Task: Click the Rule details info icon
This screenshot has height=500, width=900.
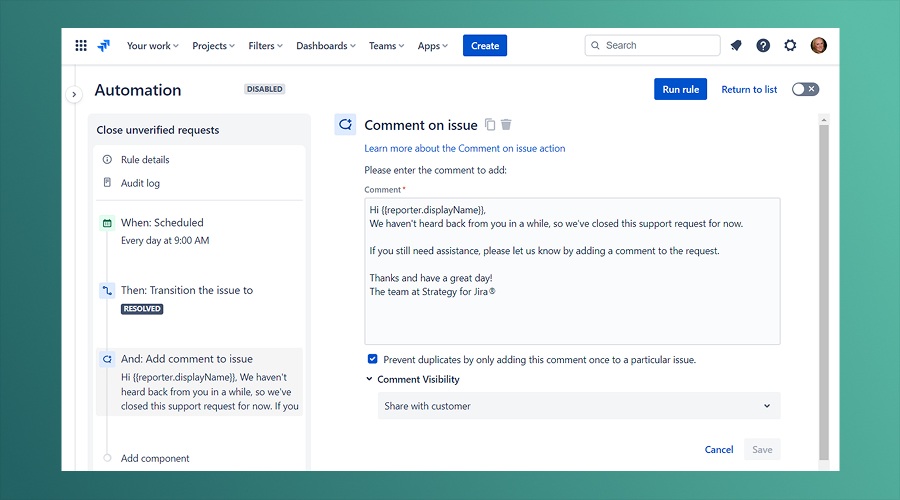Action: tap(107, 160)
